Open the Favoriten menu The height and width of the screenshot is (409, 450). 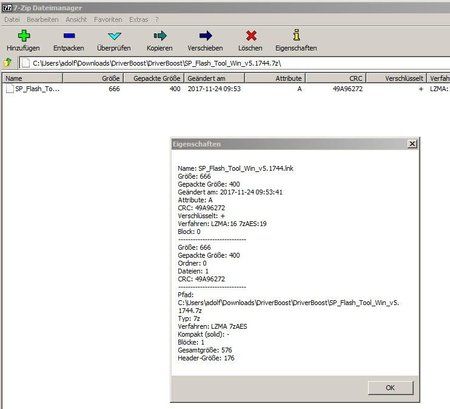(x=108, y=20)
